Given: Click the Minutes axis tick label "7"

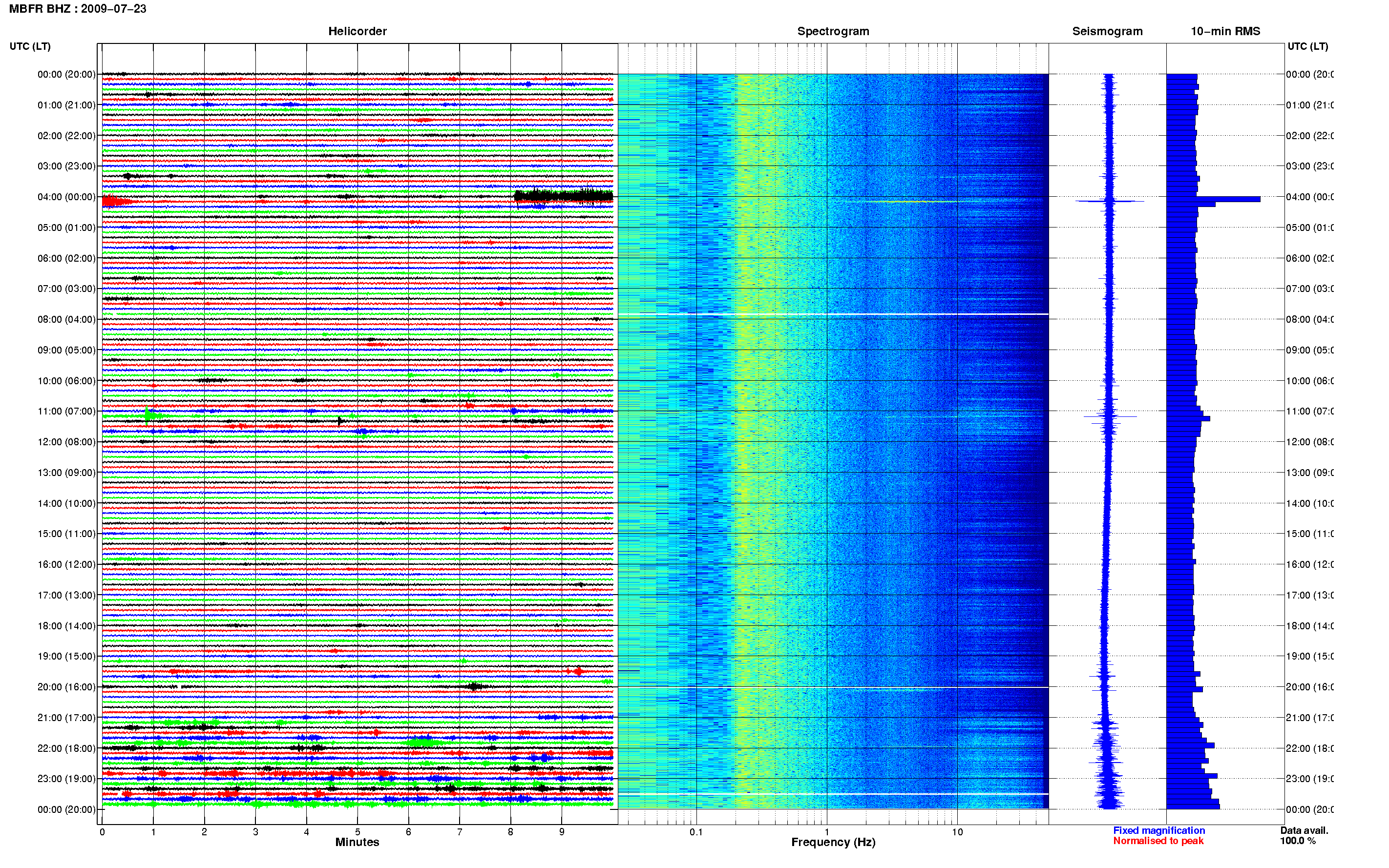Looking at the screenshot, I should pos(460,832).
